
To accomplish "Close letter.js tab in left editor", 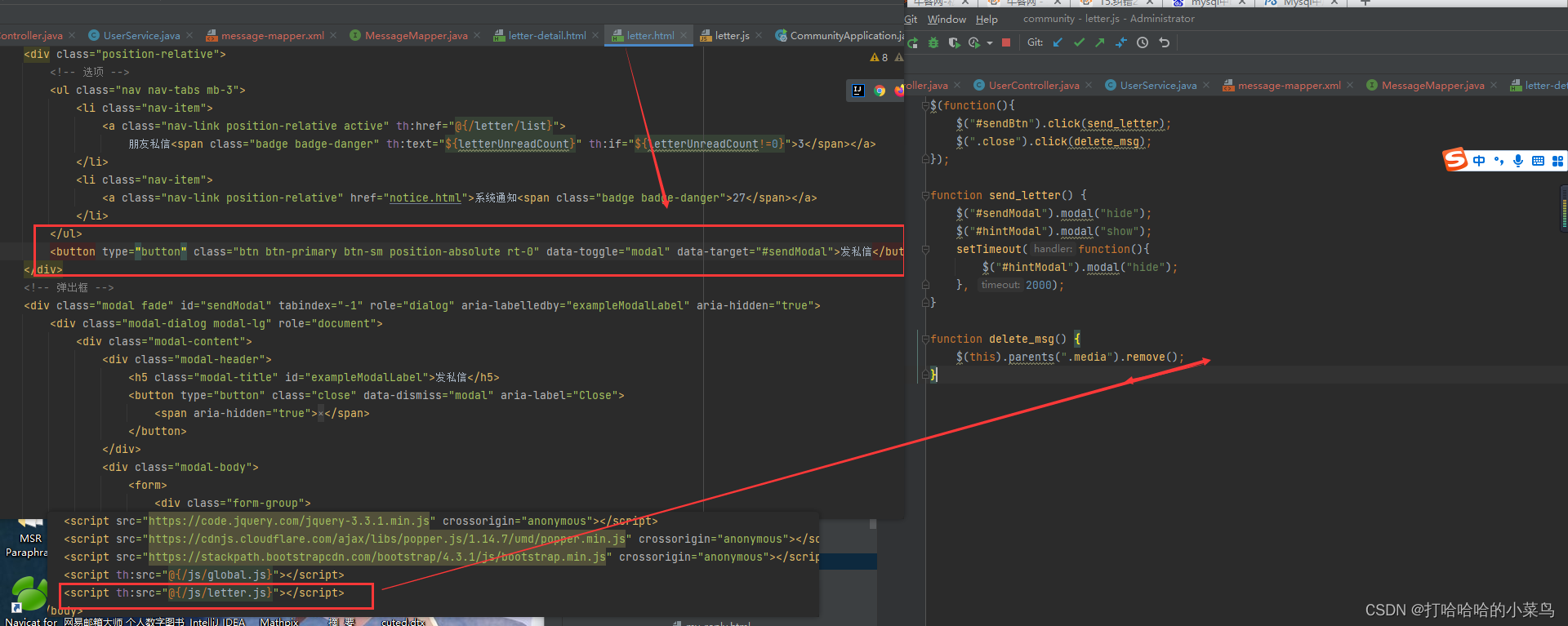I will click(x=759, y=35).
